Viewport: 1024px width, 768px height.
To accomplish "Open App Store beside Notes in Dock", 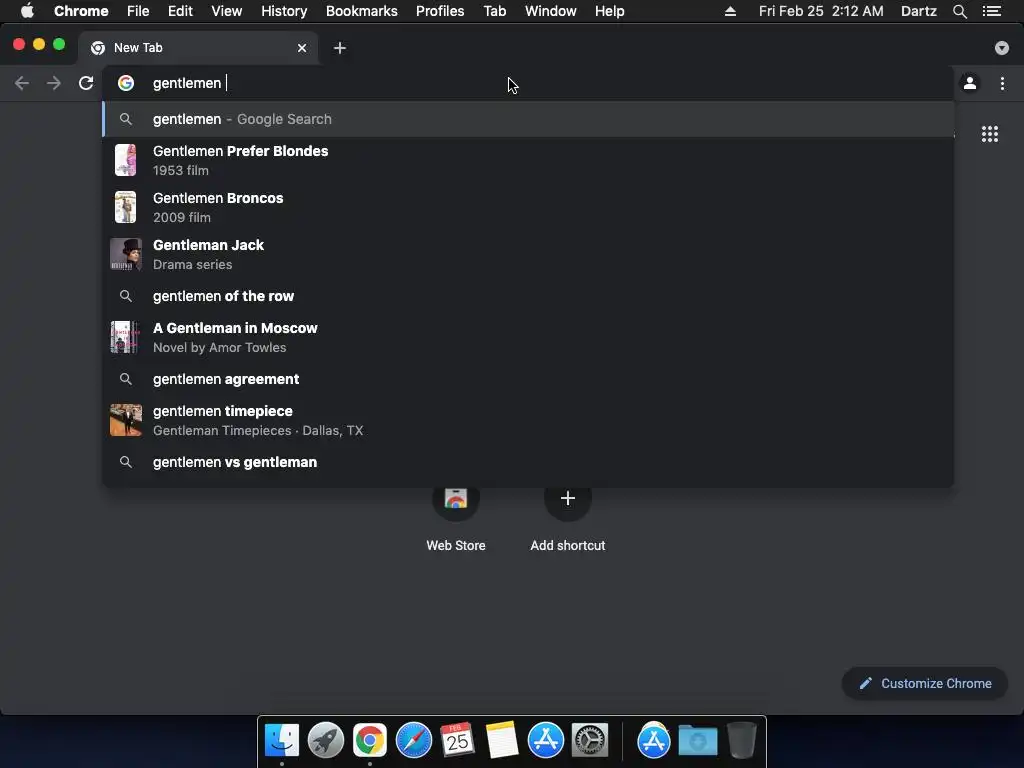I will pos(545,740).
